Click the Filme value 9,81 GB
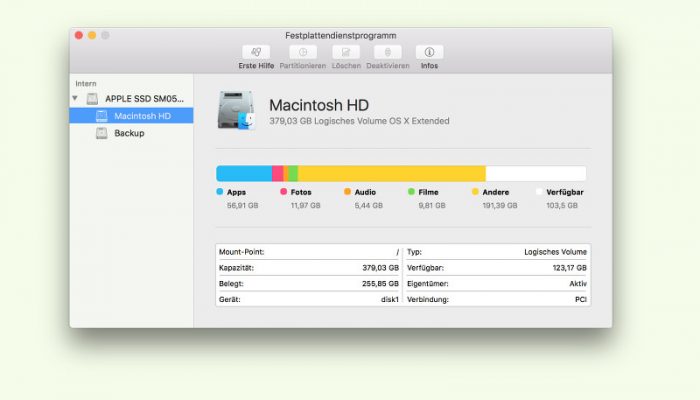The width and height of the screenshot is (700, 400). click(x=432, y=205)
